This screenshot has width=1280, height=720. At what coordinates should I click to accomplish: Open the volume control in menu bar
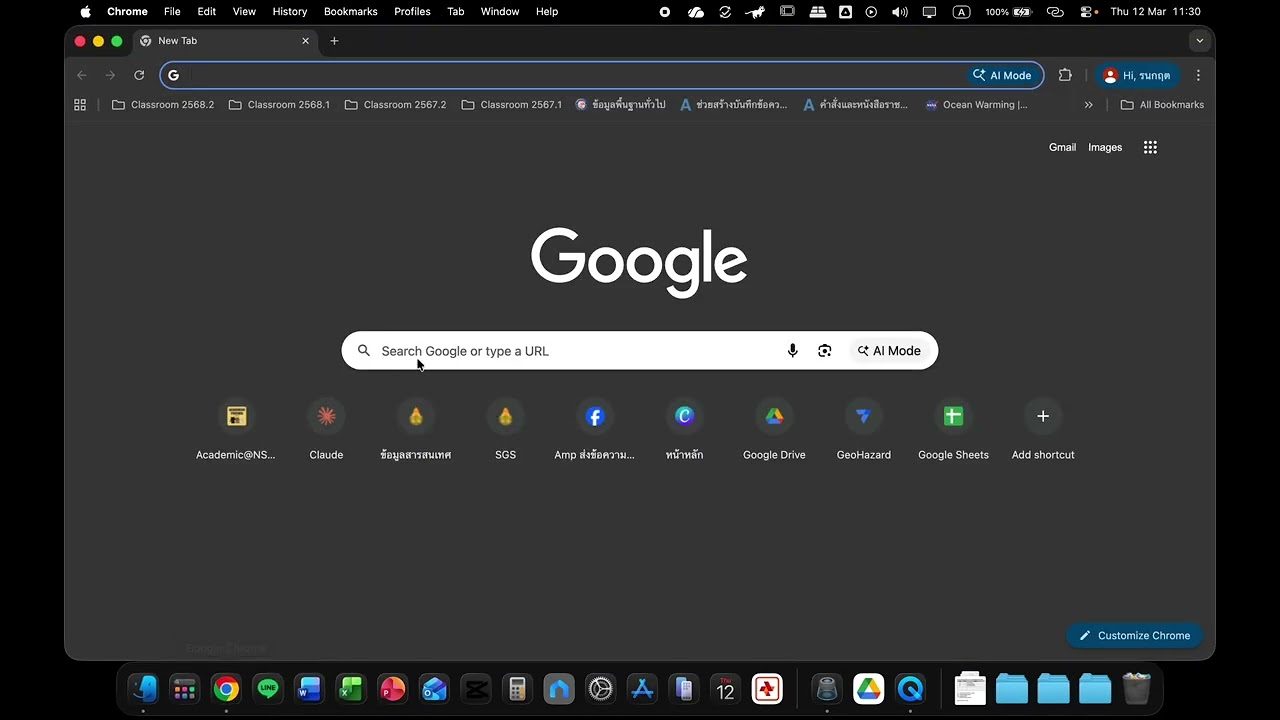tap(900, 12)
